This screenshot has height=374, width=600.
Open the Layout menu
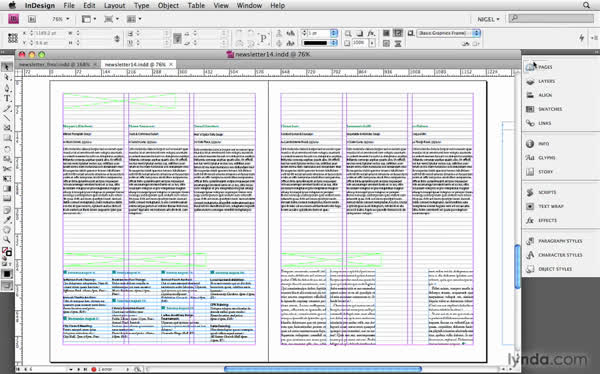(114, 5)
